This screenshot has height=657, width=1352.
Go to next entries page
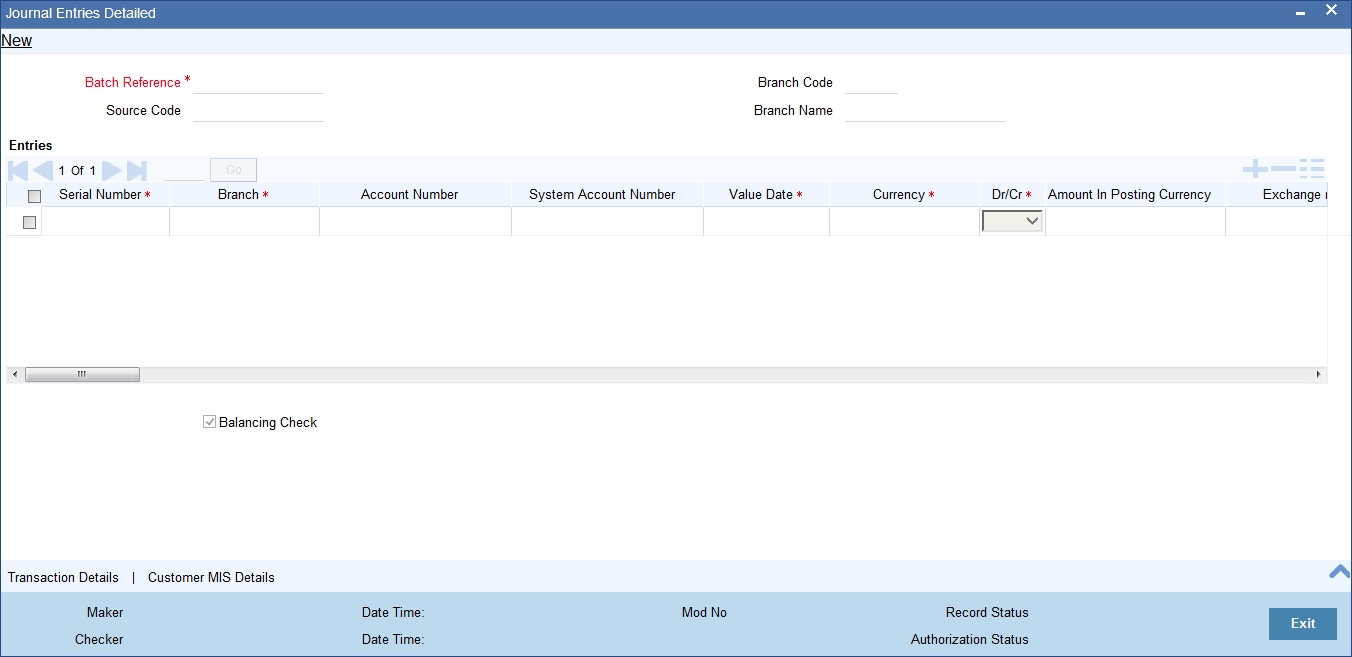coord(112,170)
